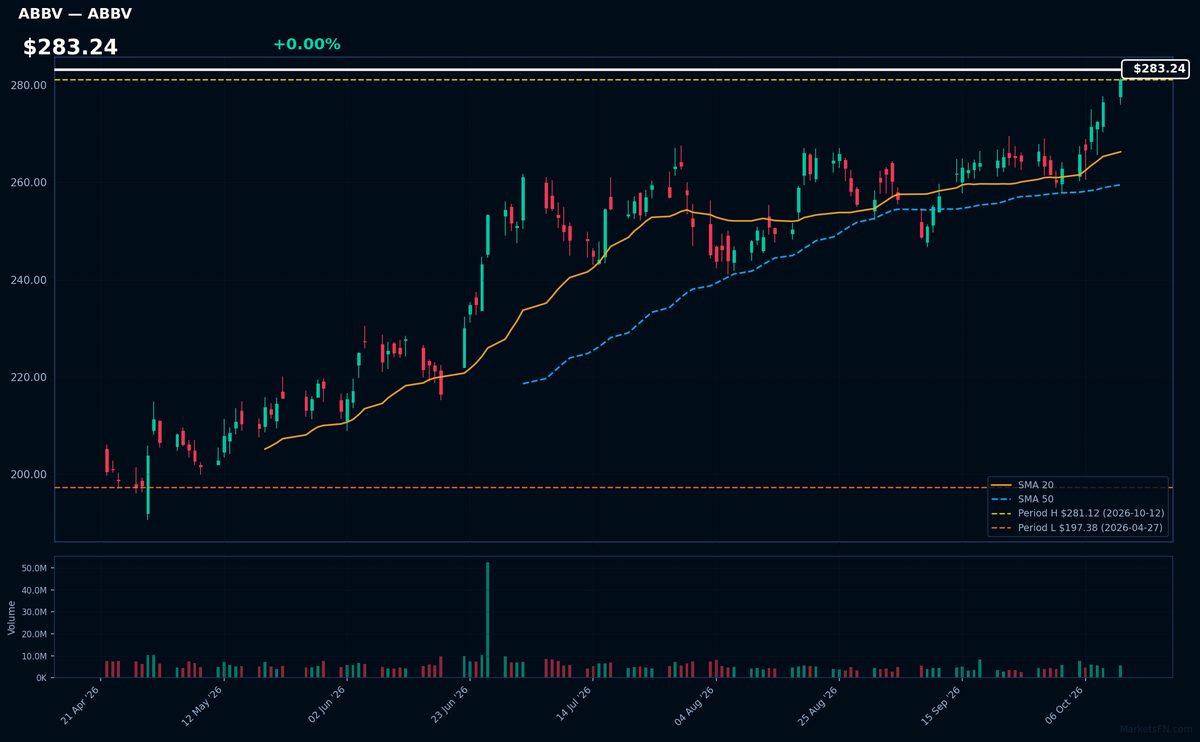Click the tallest volume bar above 50M
Viewport: 1200px width, 742px height.
tap(488, 620)
